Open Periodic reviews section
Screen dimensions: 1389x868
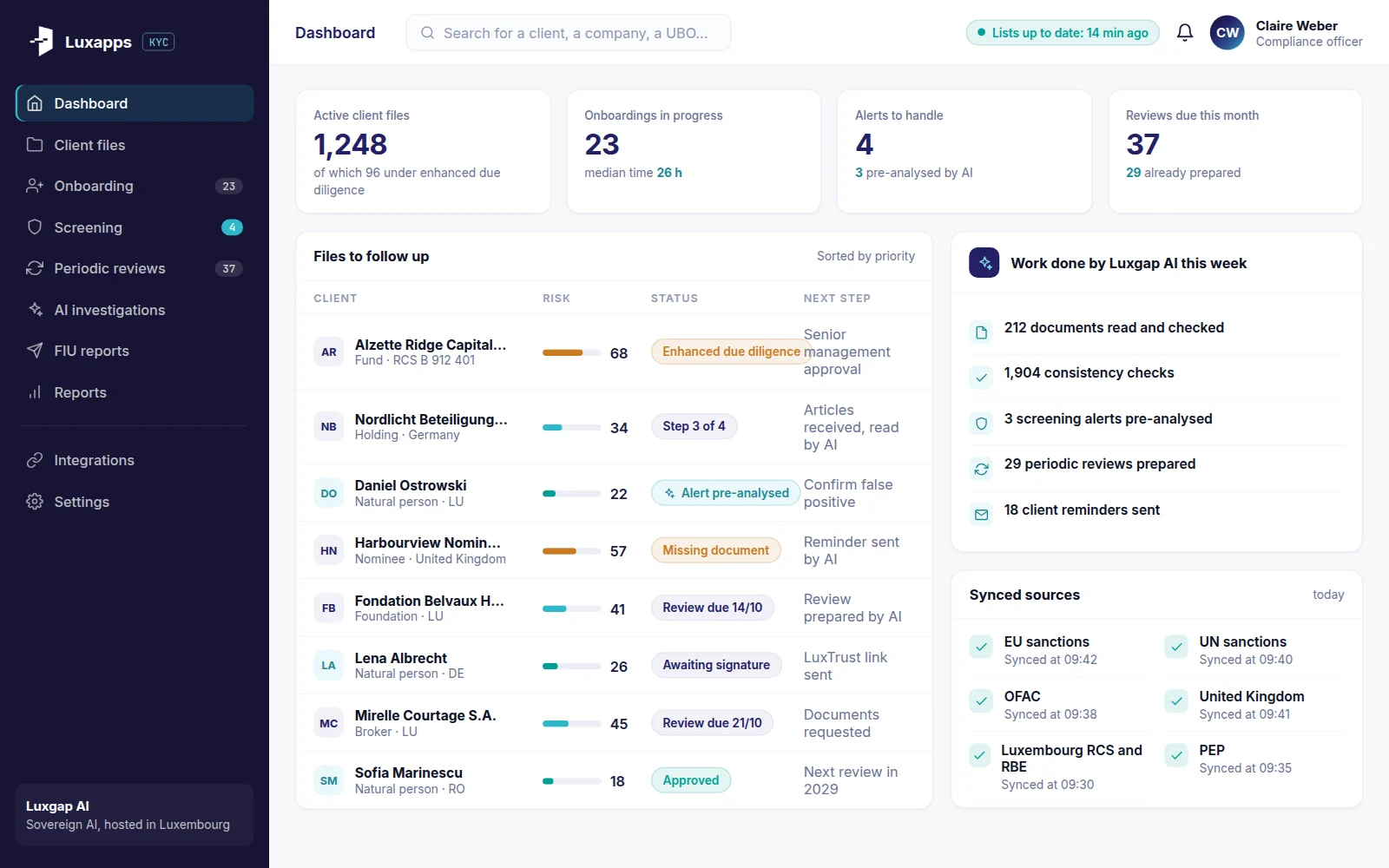point(135,268)
